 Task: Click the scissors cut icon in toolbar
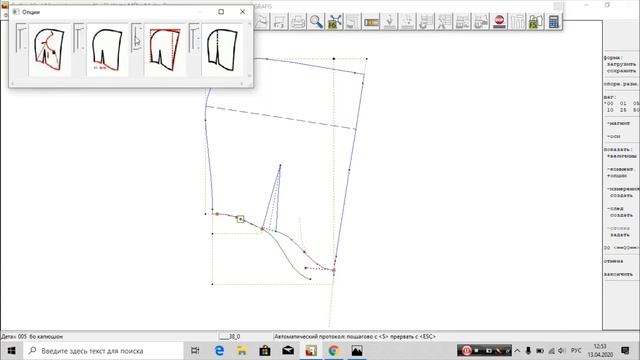pos(444,21)
